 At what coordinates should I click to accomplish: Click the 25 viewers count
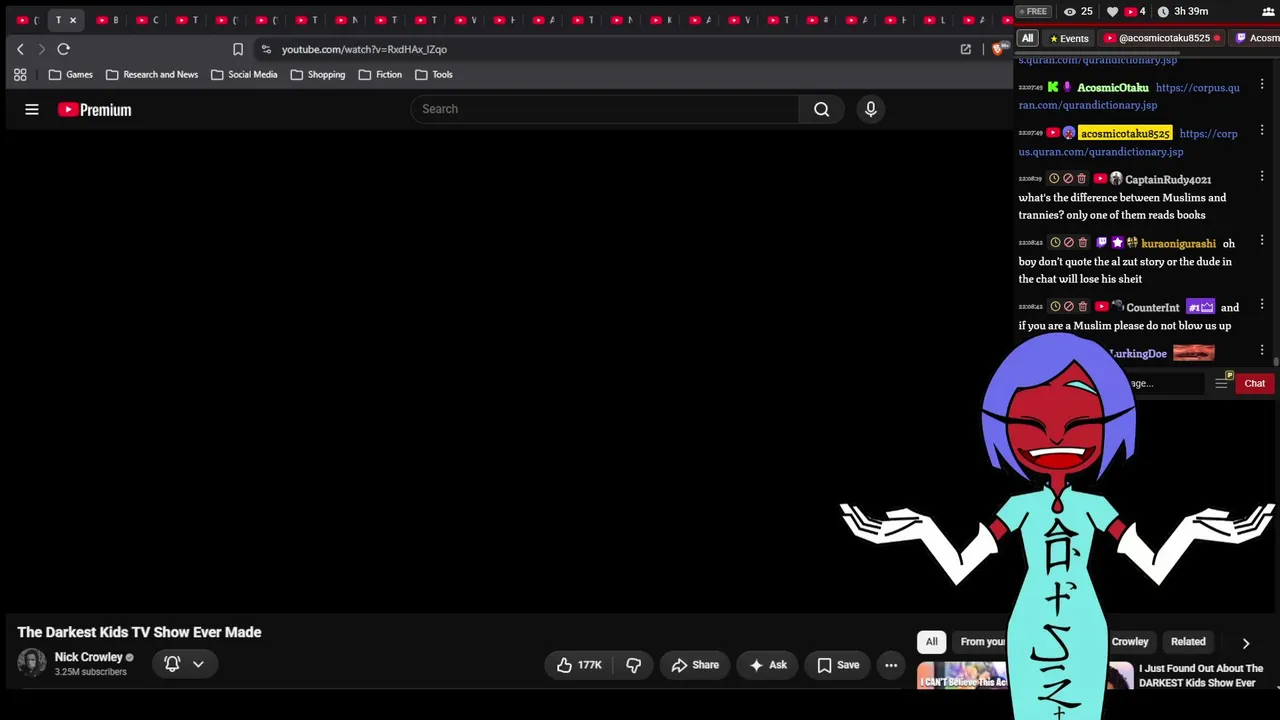(1078, 12)
